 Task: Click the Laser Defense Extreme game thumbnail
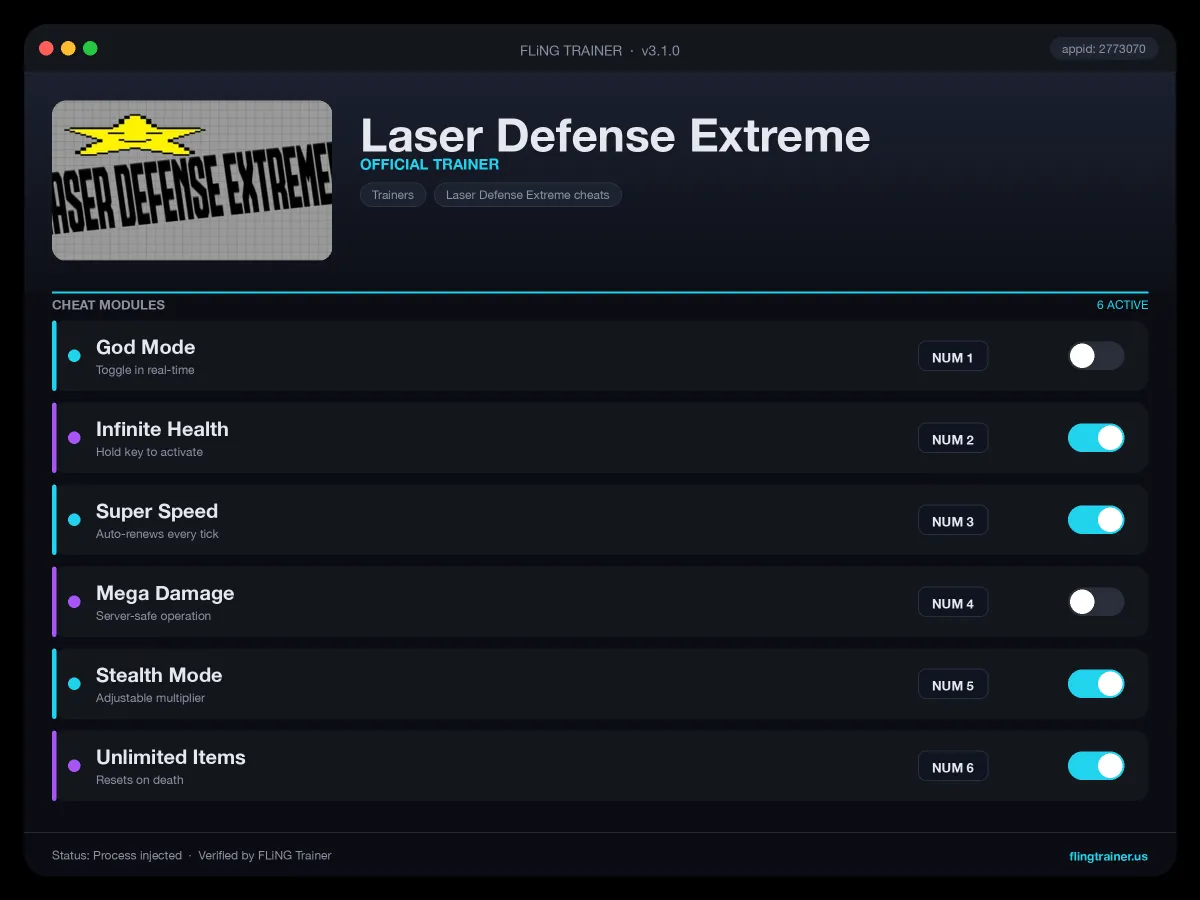(x=192, y=180)
